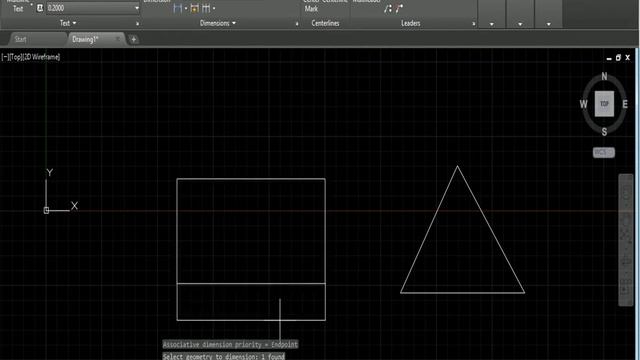Close the drawing viewport window

click(628, 58)
